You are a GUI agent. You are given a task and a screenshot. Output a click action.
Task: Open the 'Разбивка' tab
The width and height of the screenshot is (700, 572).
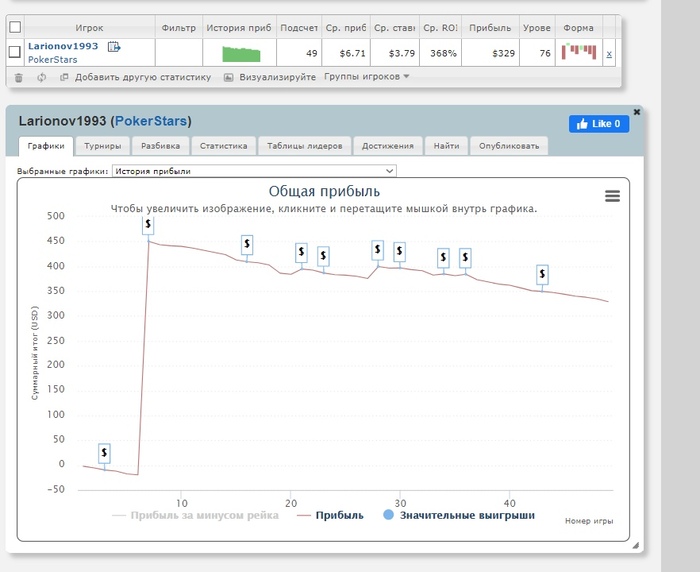pyautogui.click(x=161, y=146)
